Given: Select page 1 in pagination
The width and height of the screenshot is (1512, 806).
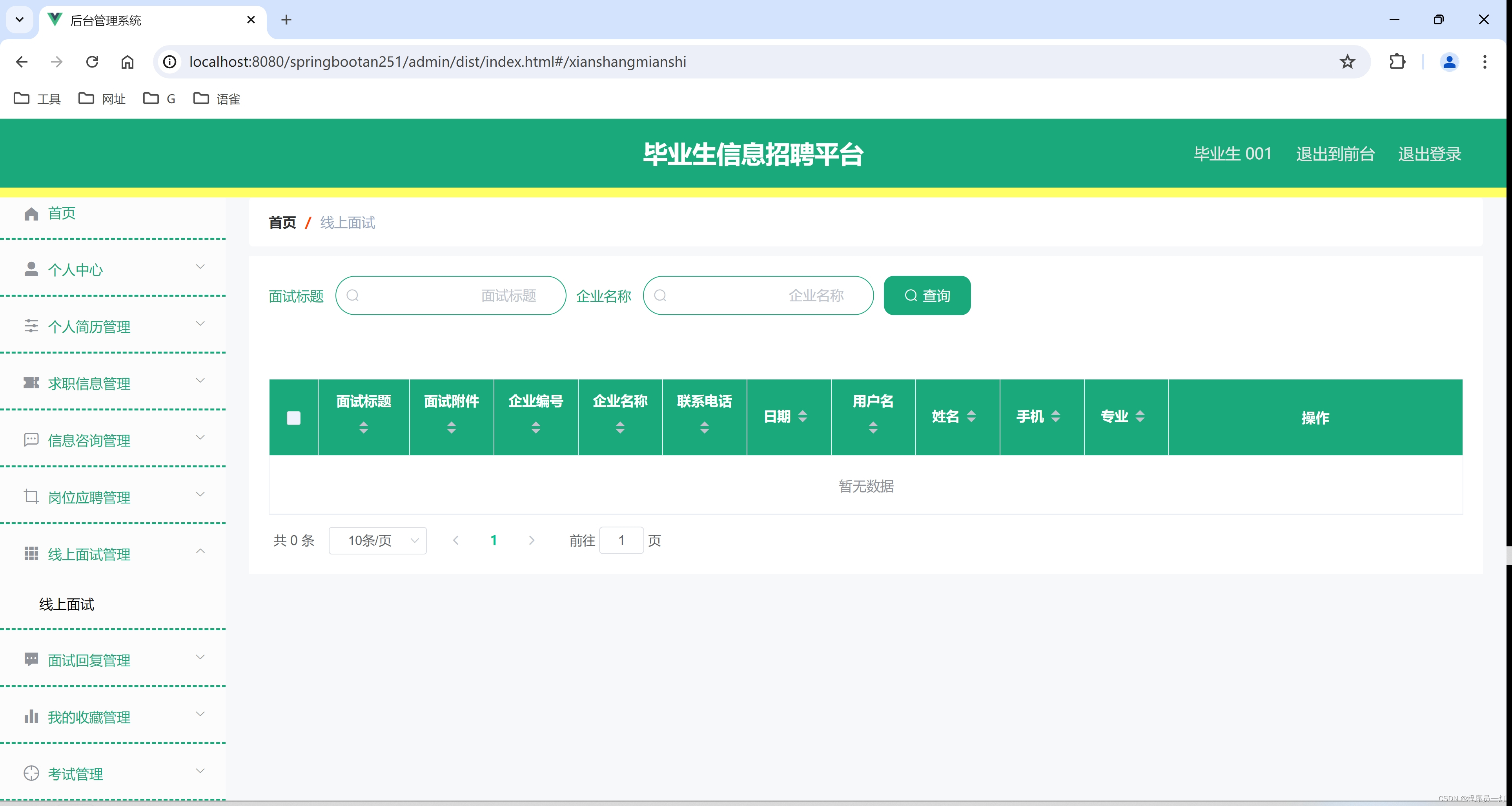Looking at the screenshot, I should pyautogui.click(x=494, y=541).
